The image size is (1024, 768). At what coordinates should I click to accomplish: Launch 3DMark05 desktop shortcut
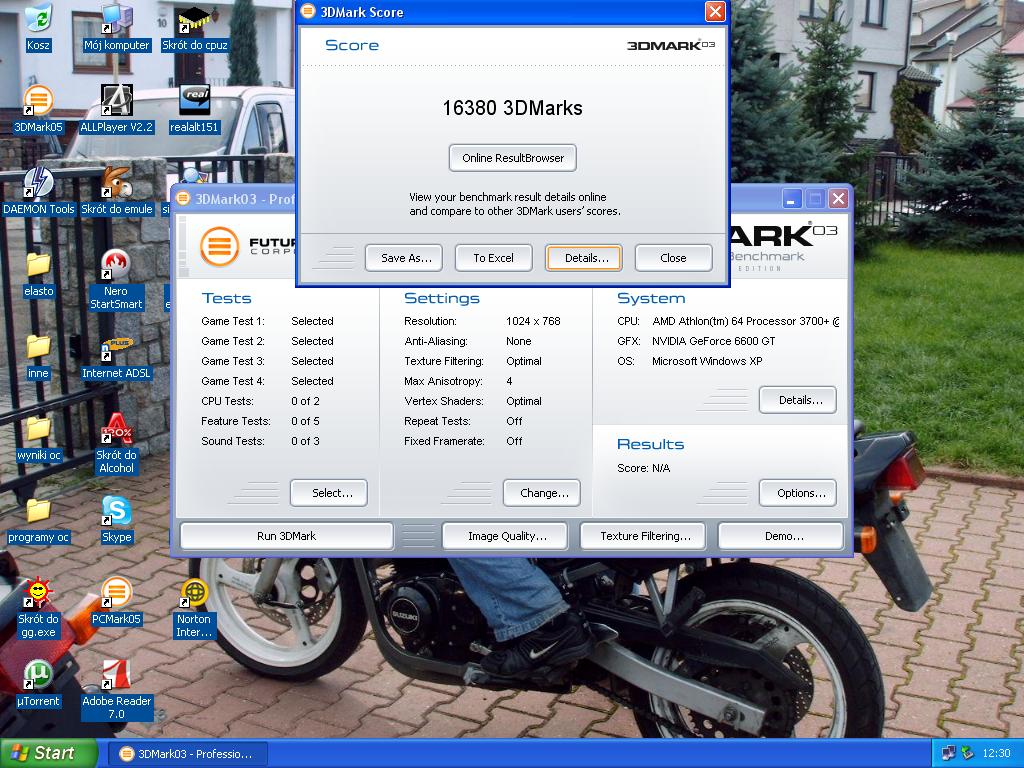tap(38, 109)
